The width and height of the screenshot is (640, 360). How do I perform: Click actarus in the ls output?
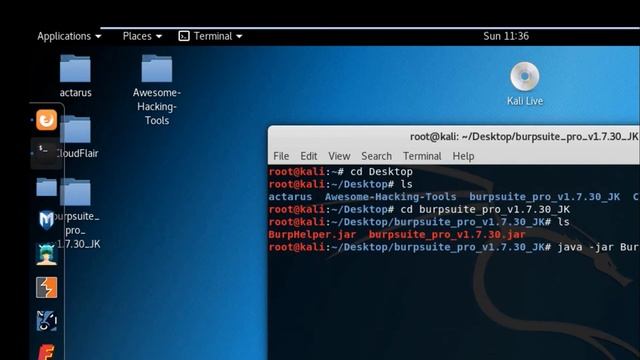pos(290,197)
